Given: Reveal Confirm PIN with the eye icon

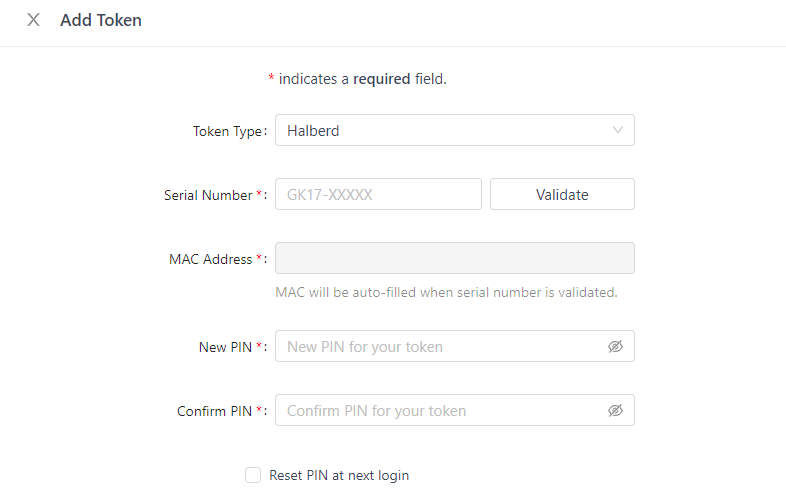Looking at the screenshot, I should pyautogui.click(x=615, y=411).
